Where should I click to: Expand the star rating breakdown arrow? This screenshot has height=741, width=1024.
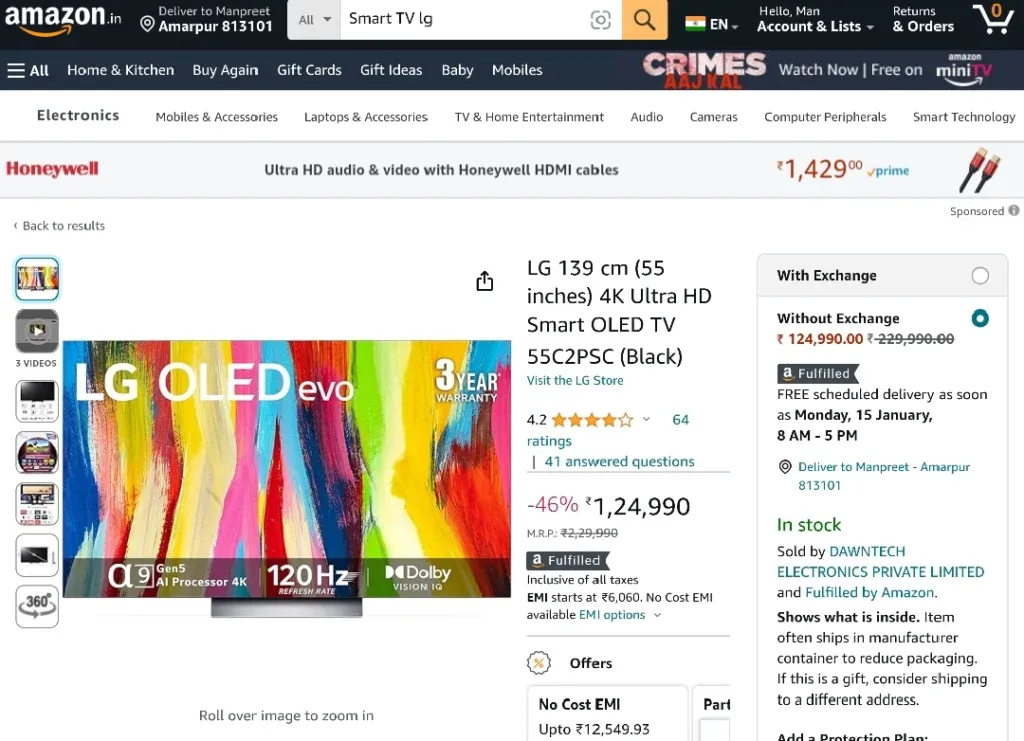coord(646,420)
